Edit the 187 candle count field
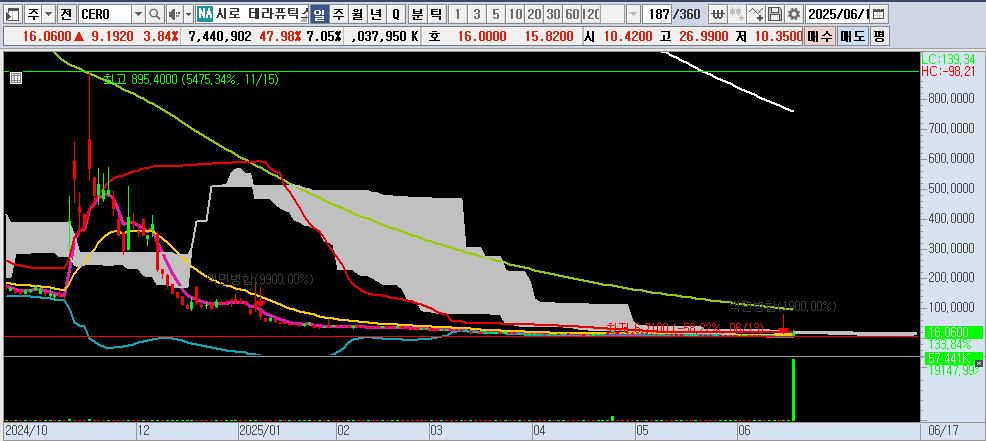 [x=658, y=13]
